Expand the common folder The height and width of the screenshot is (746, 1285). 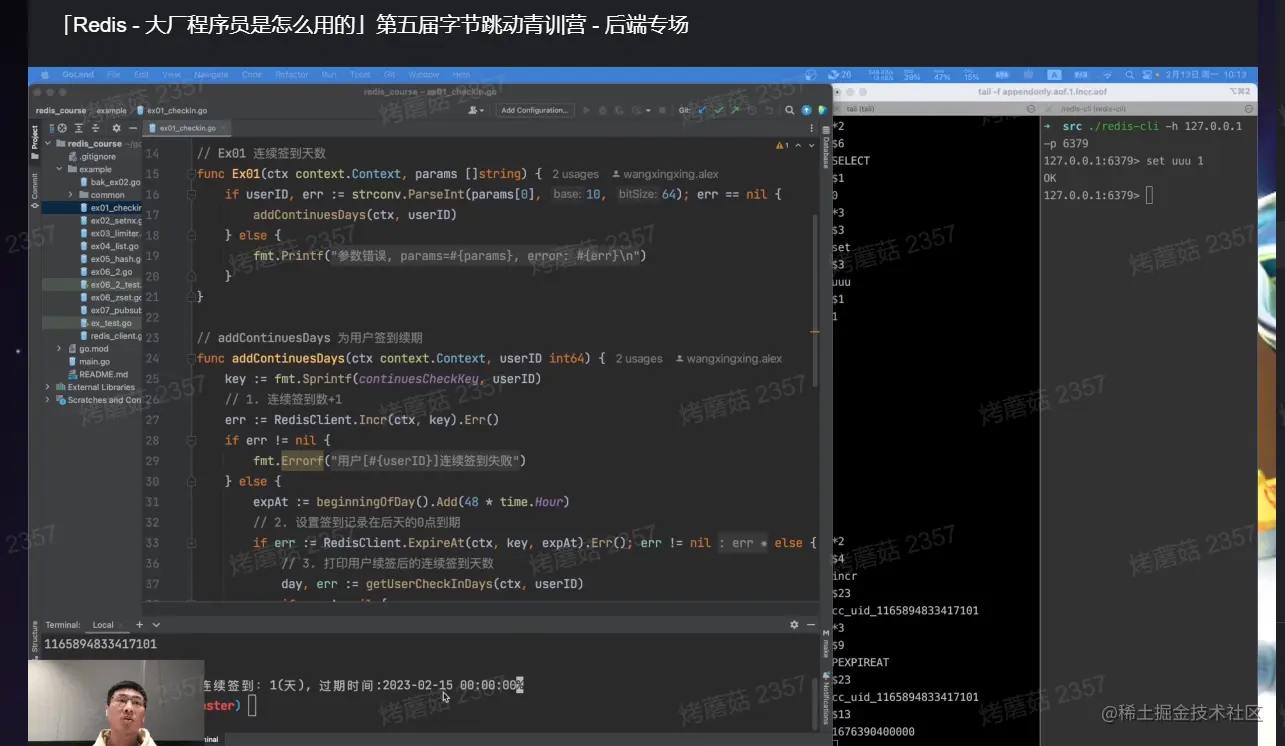pyautogui.click(x=72, y=195)
